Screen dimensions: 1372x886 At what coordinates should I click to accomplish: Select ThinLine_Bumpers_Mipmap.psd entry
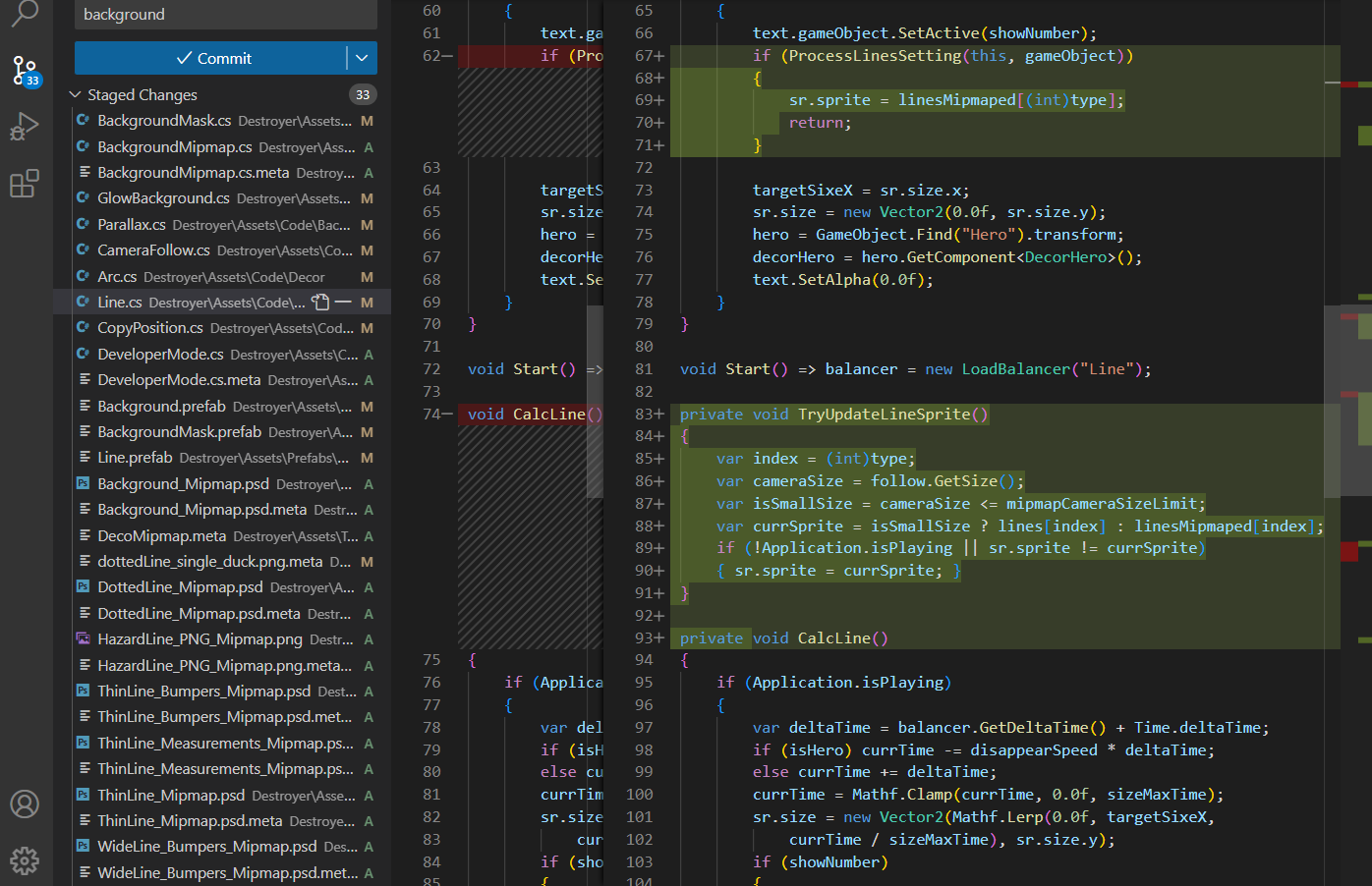[x=222, y=691]
